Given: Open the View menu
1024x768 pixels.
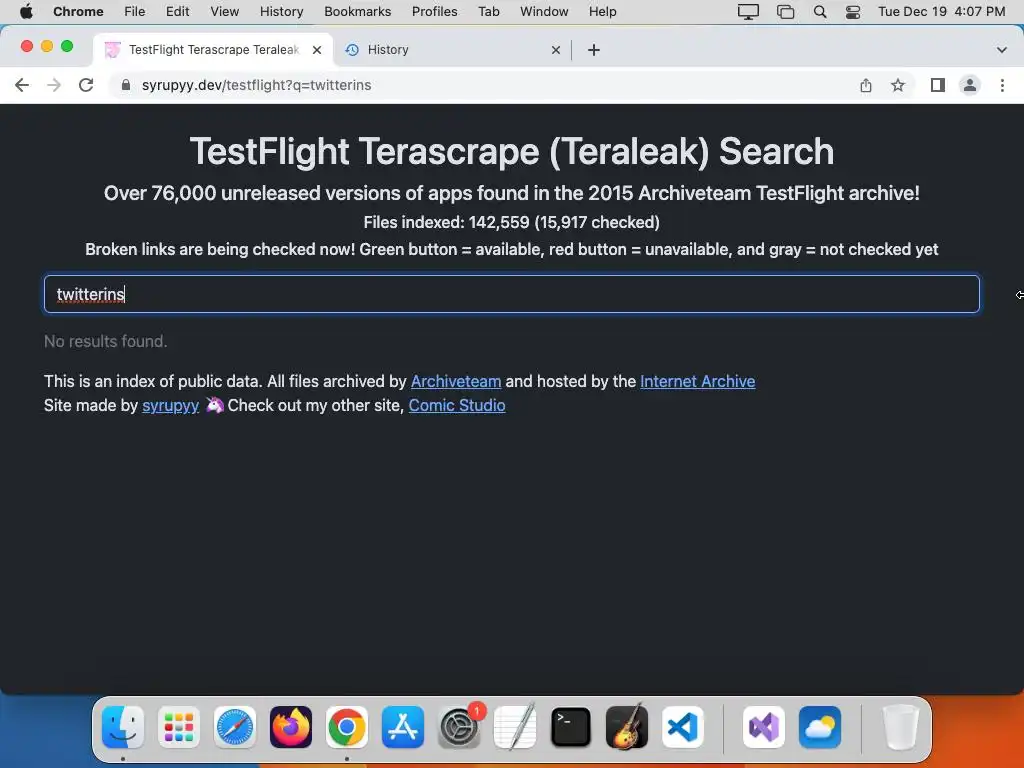Looking at the screenshot, I should point(225,11).
